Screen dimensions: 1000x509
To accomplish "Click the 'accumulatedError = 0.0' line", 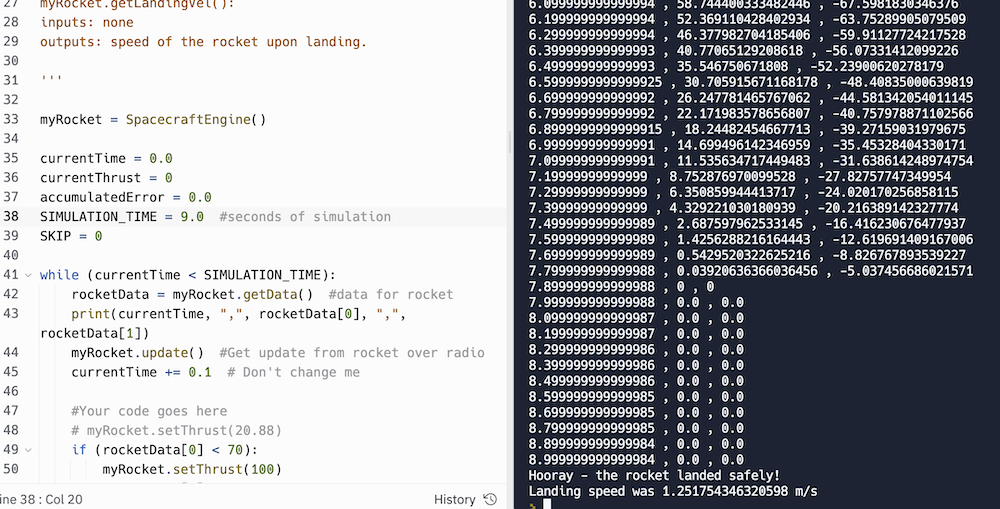I will click(x=126, y=197).
